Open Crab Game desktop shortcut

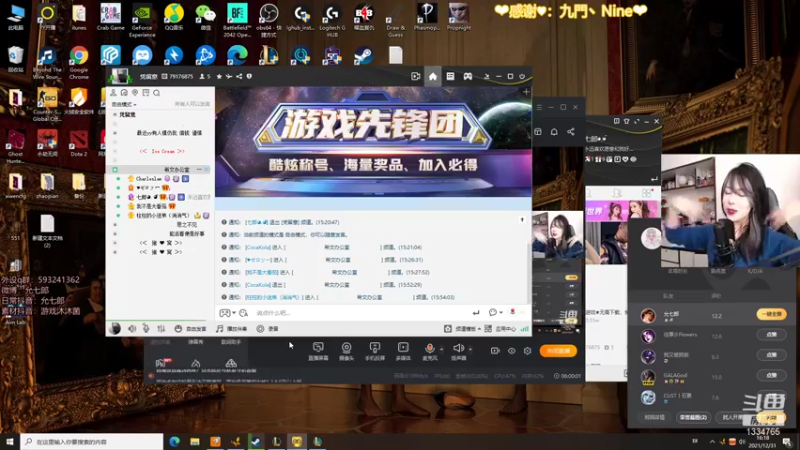[111, 17]
